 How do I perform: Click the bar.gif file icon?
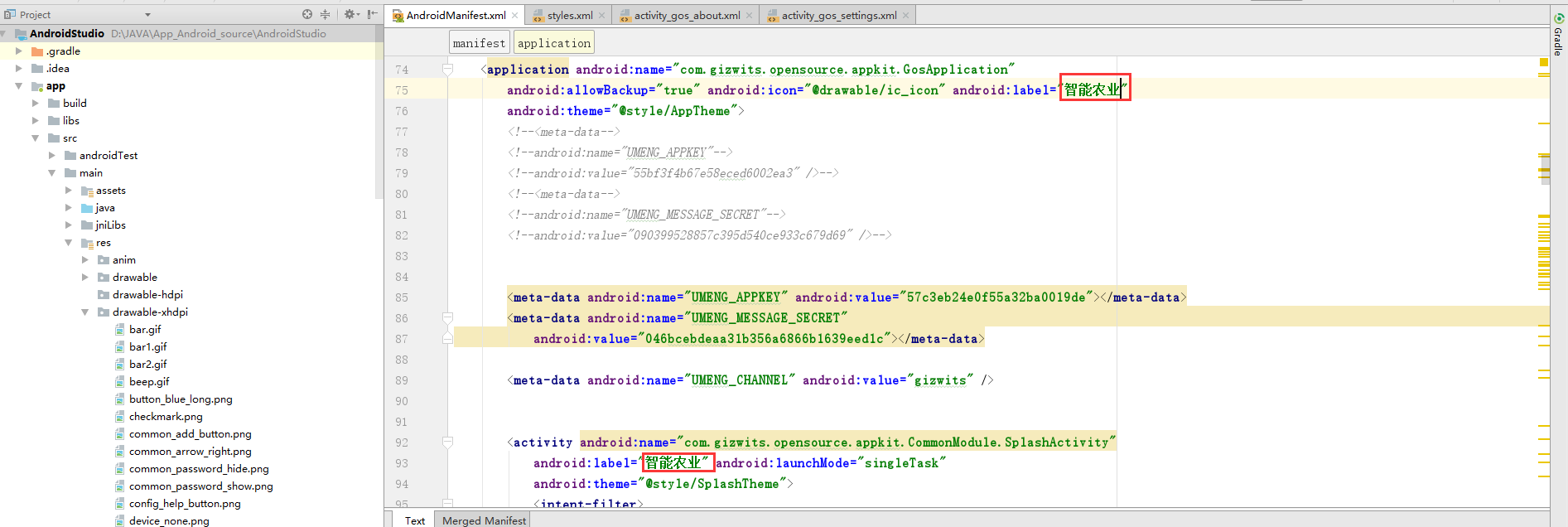(120, 330)
